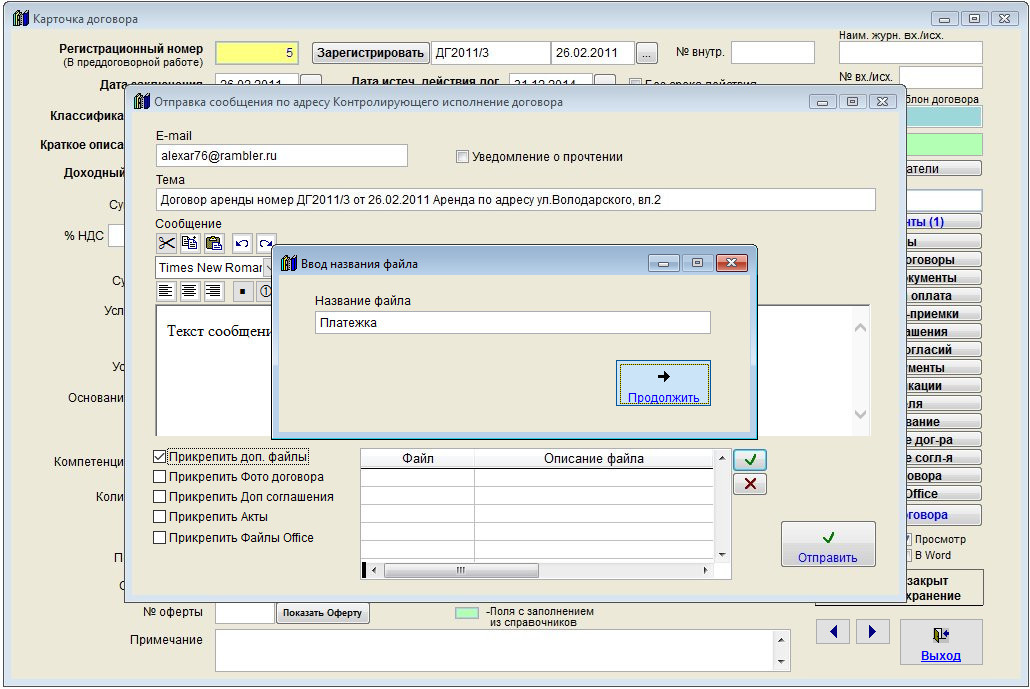Go to next record with right arrow
1030x689 pixels.
pos(872,632)
